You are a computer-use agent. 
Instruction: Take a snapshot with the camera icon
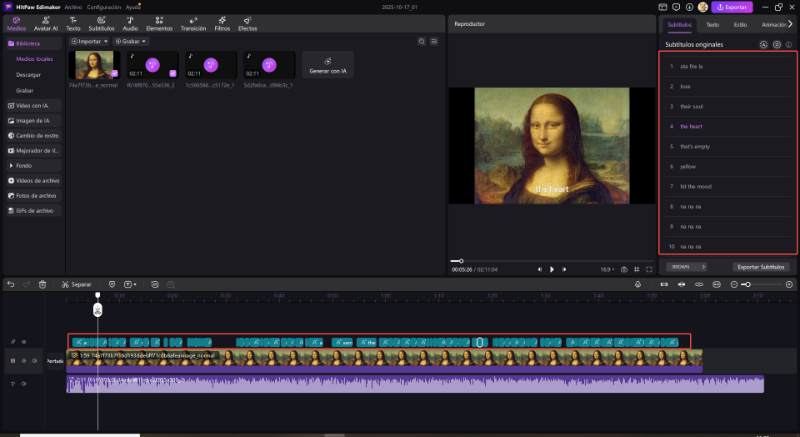tap(623, 269)
